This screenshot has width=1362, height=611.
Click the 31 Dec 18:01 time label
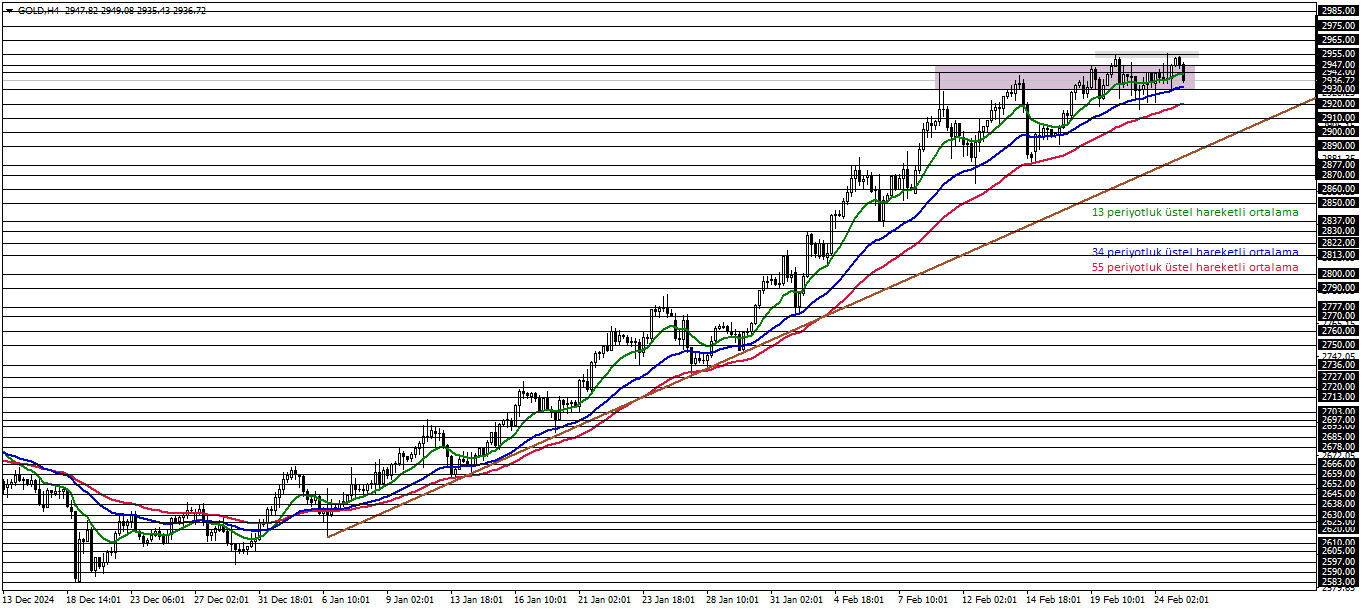pos(286,600)
